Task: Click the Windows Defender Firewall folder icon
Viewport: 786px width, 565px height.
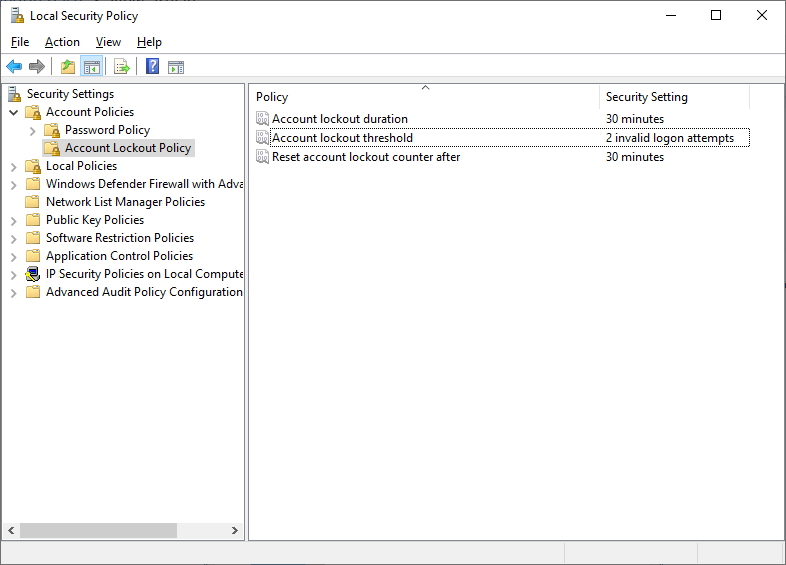Action: [x=33, y=183]
